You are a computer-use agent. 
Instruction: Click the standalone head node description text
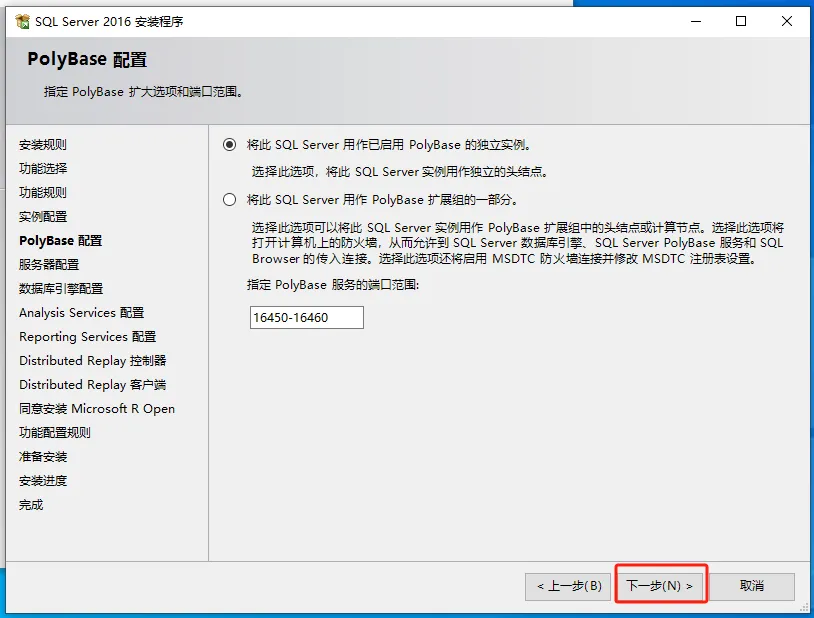[x=400, y=172]
